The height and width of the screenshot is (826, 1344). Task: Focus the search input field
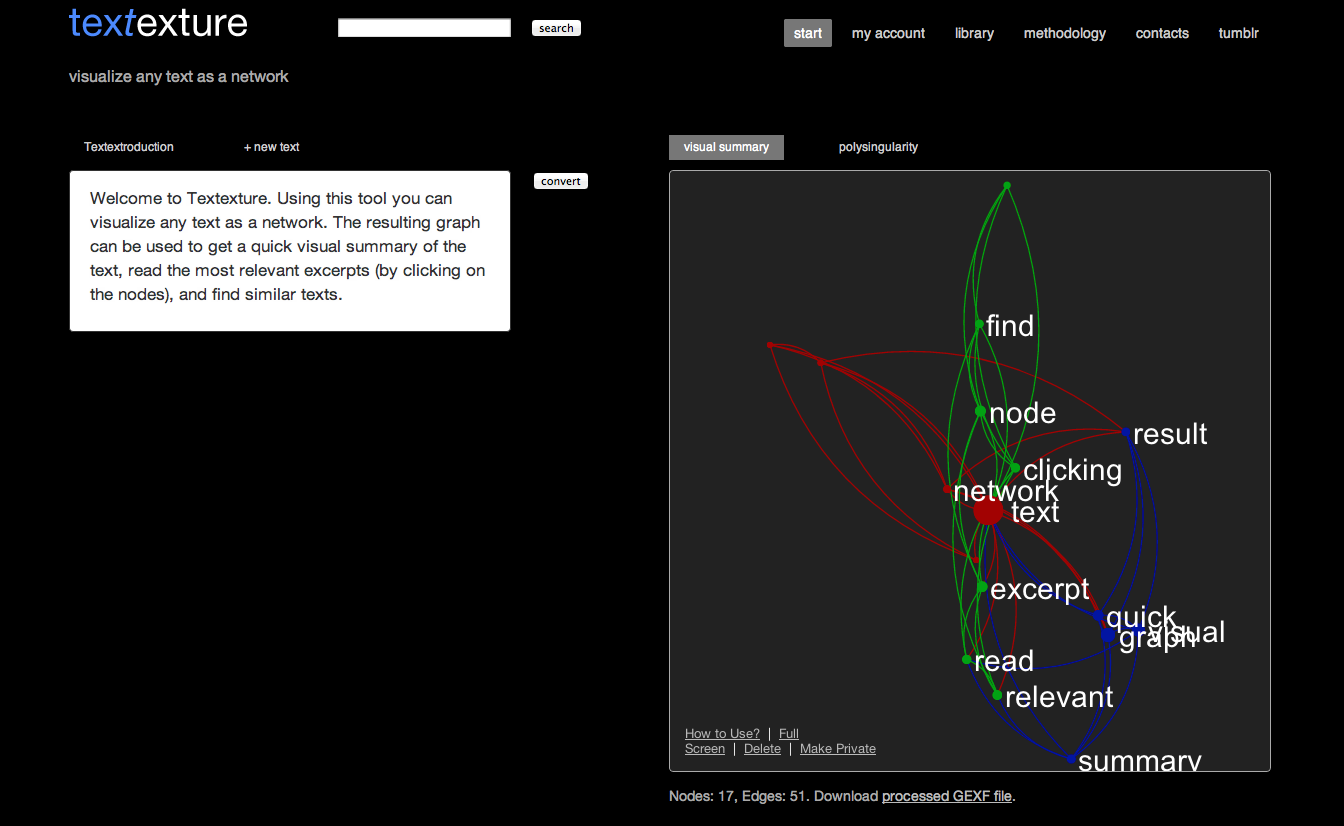tap(424, 28)
